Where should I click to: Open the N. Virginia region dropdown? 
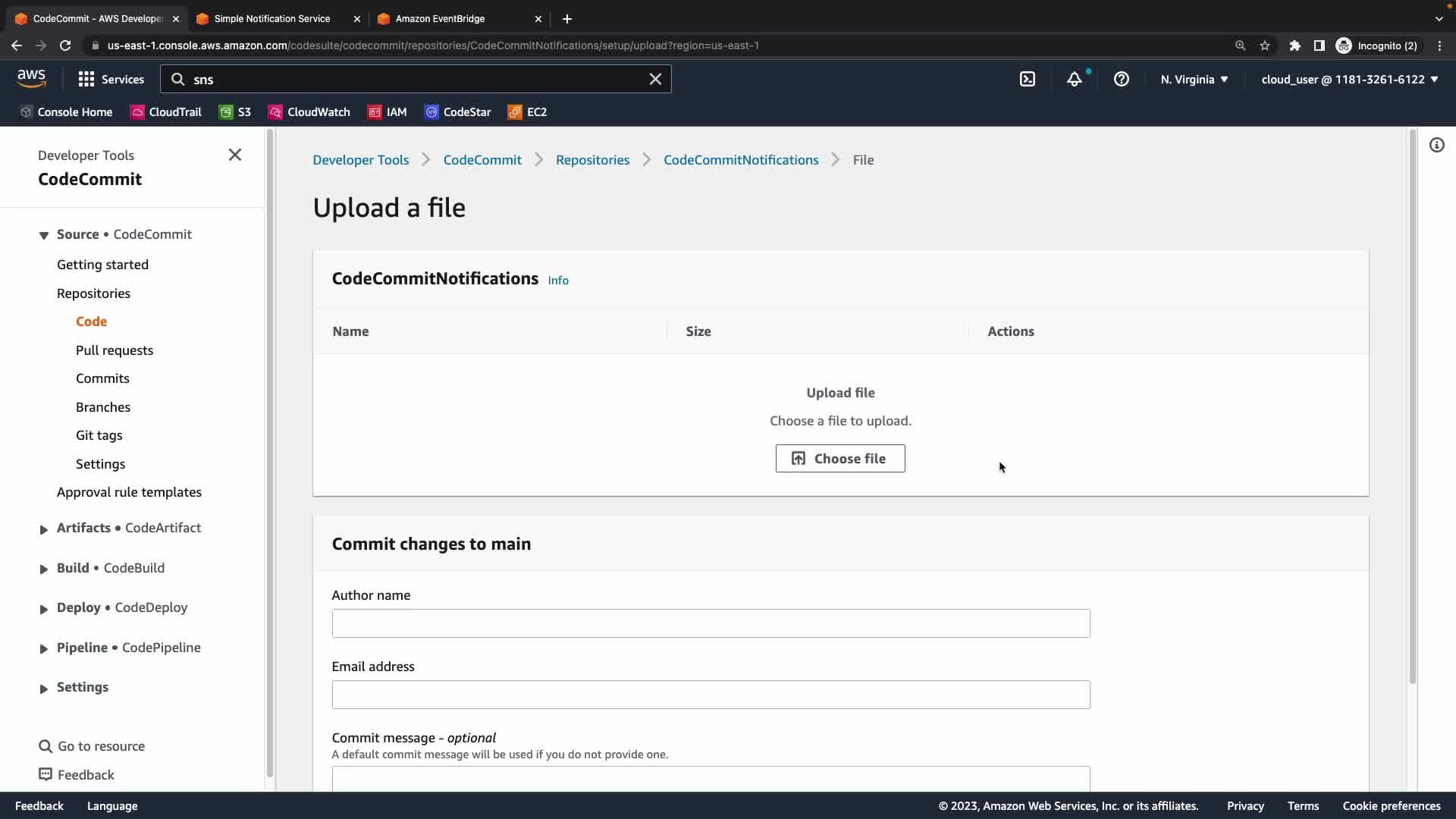click(1194, 79)
